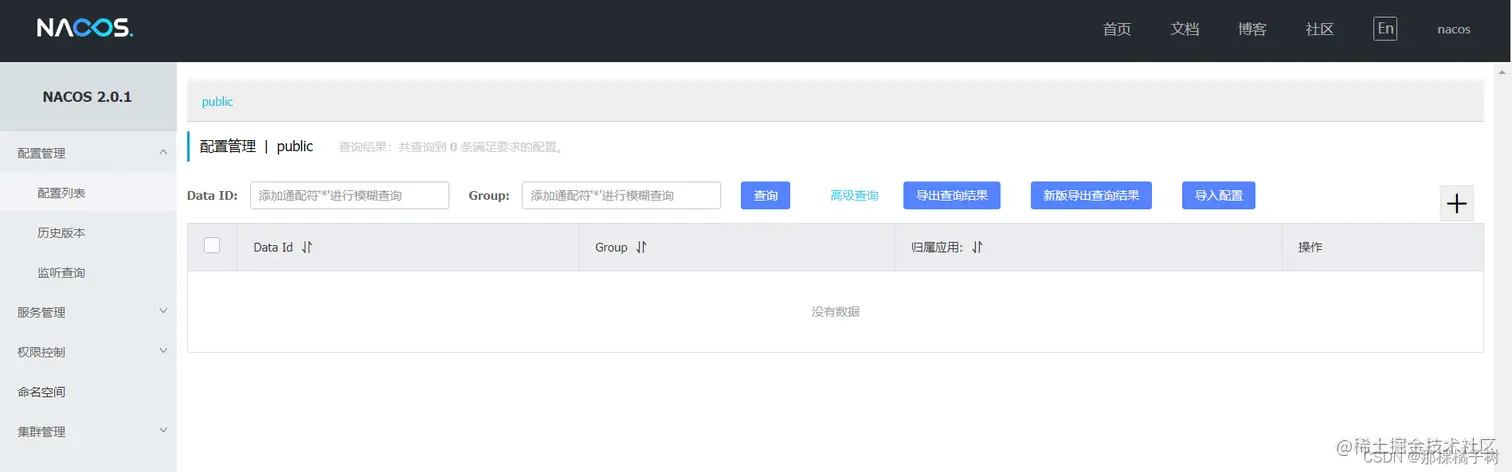This screenshot has width=1512, height=472.
Task: Select the public namespace tab
Action: [x=217, y=102]
